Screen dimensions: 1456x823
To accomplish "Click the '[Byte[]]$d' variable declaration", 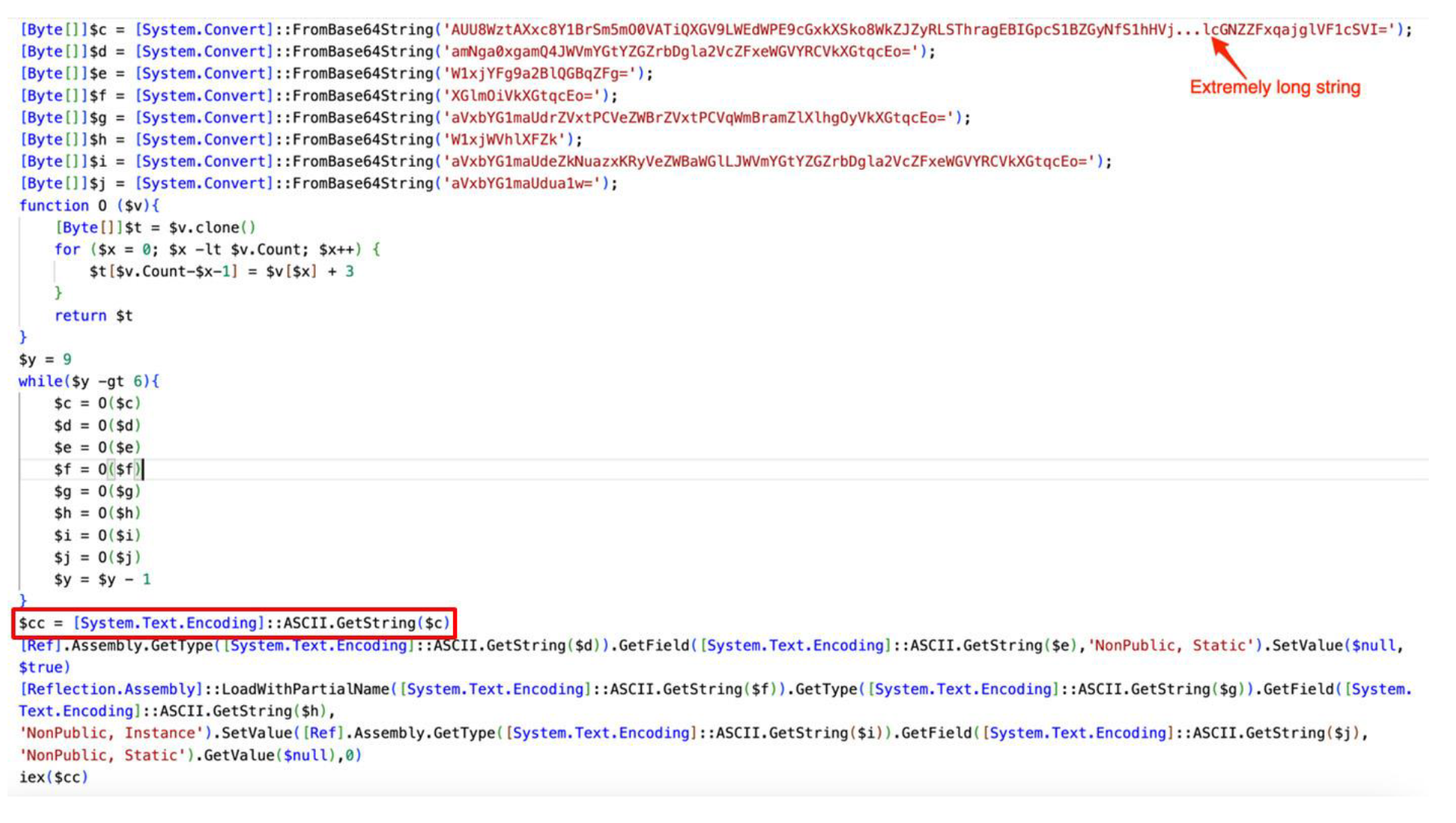I will coord(63,52).
